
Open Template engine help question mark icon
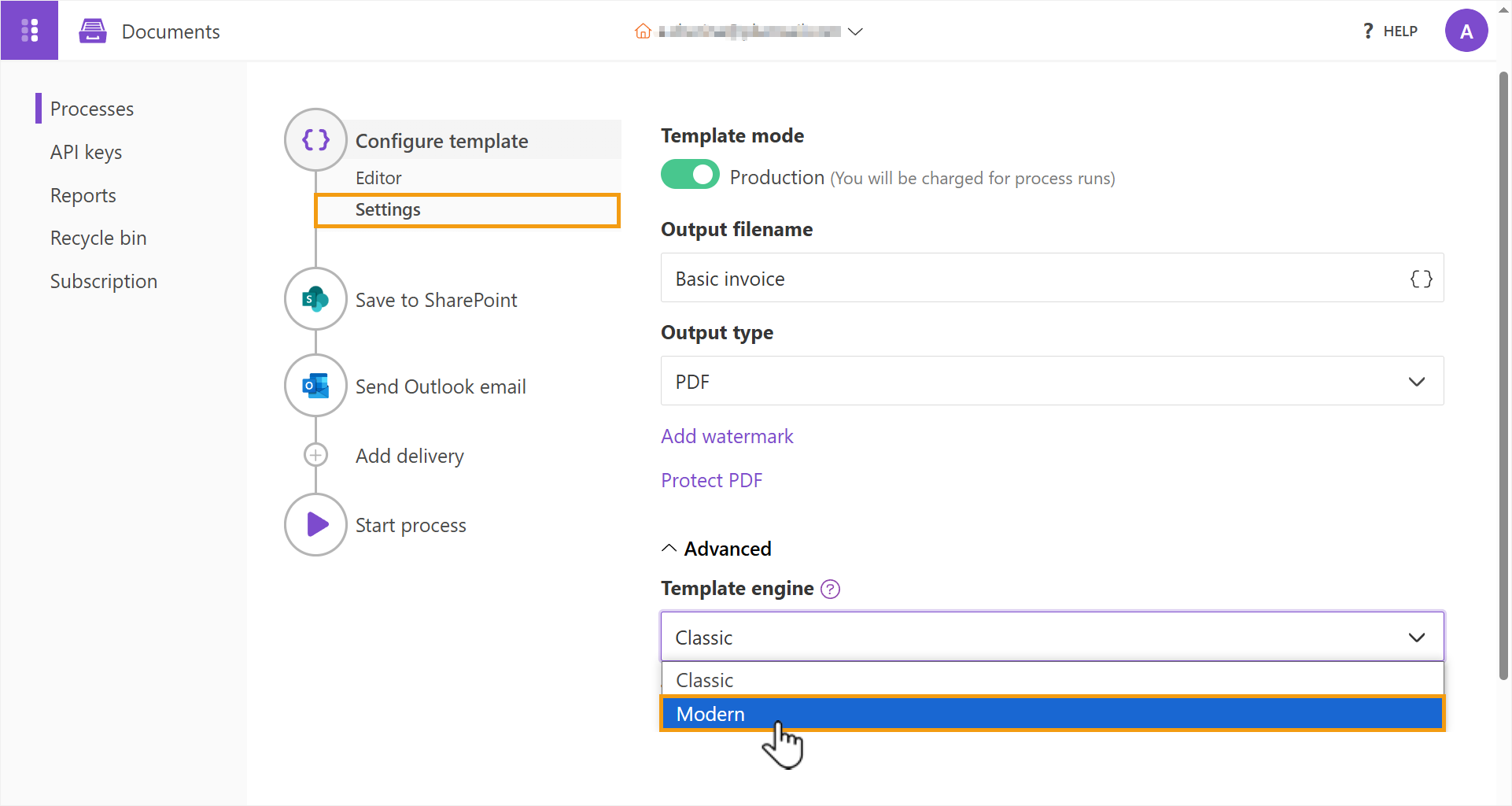pyautogui.click(x=830, y=589)
